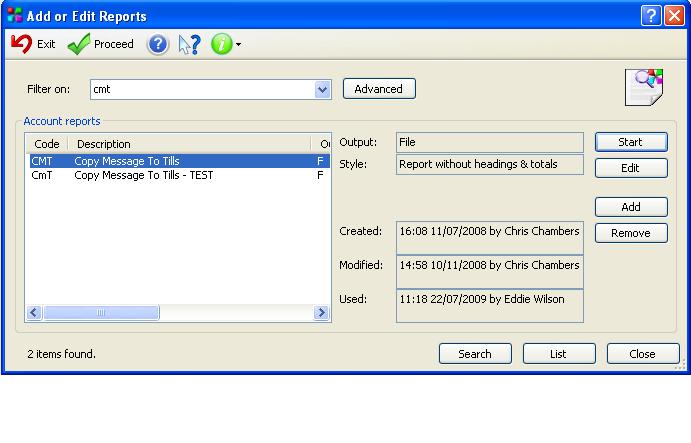691x443 pixels.
Task: Activate the What's This pointer help icon
Action: (189, 44)
